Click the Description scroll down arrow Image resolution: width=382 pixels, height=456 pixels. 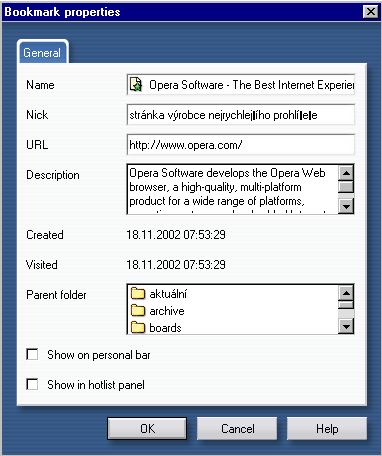coord(346,206)
